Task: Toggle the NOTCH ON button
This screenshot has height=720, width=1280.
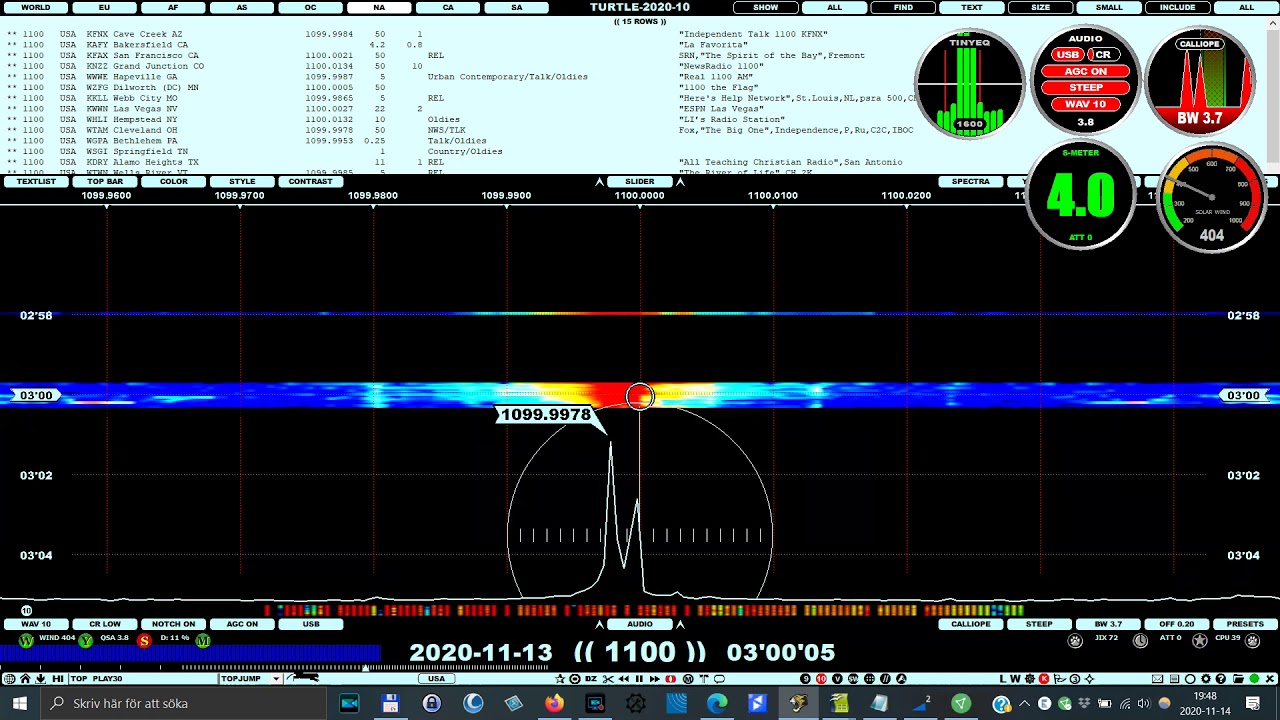Action: [x=173, y=624]
